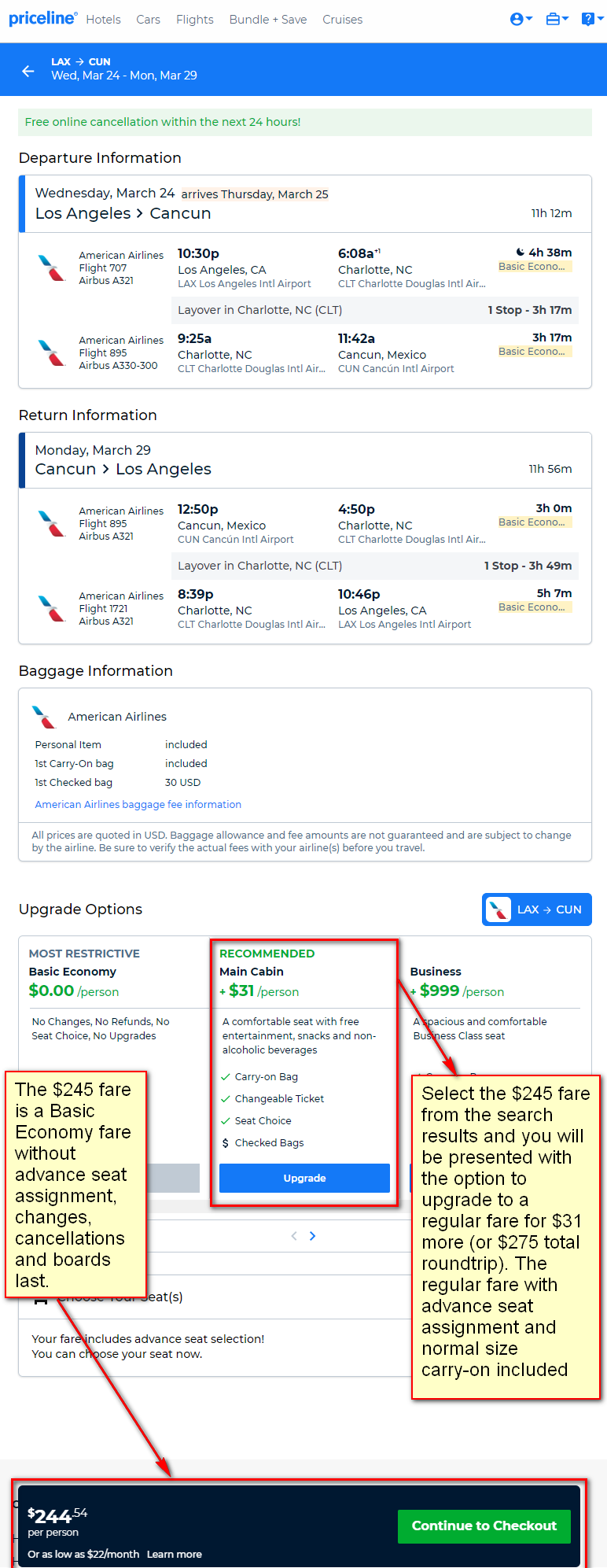This screenshot has height=1568, width=607.
Task: Open American Airlines baggage fee information link
Action: point(138,804)
